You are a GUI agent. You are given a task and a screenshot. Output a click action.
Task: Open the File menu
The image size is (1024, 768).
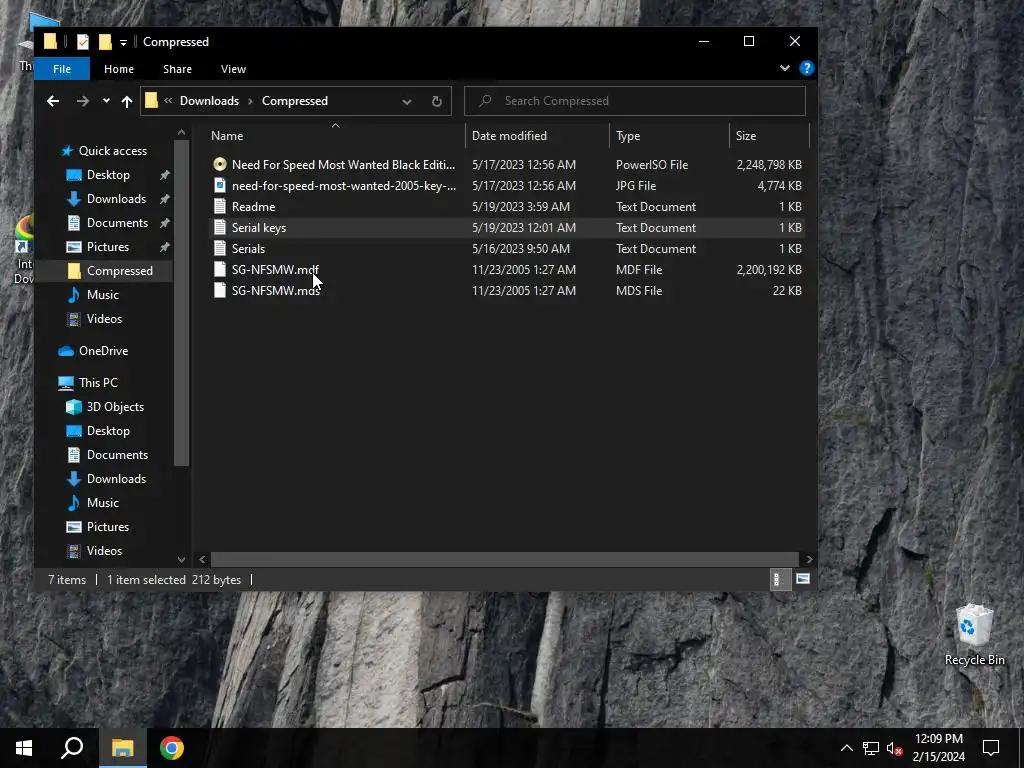click(x=62, y=69)
